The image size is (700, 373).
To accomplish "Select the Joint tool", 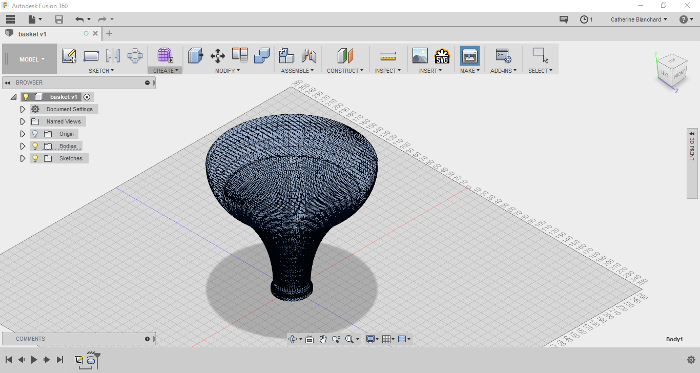I will (309, 56).
